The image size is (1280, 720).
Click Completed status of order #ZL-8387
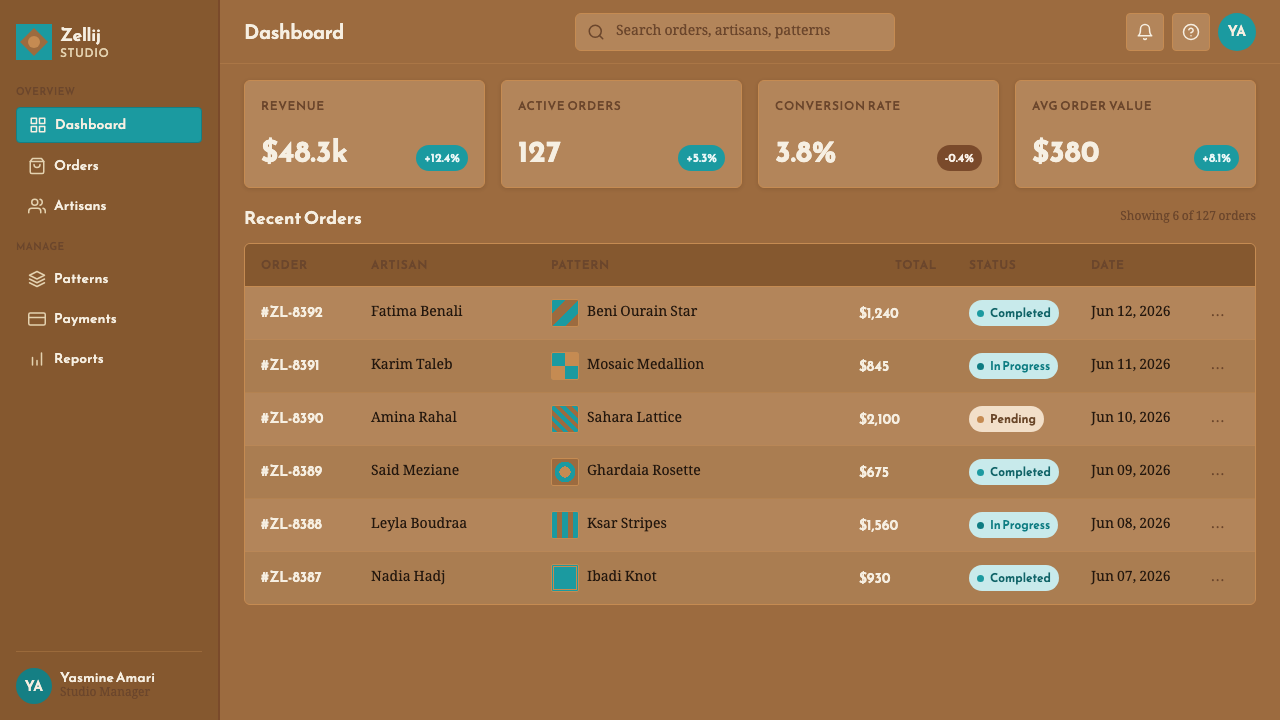coord(1014,578)
